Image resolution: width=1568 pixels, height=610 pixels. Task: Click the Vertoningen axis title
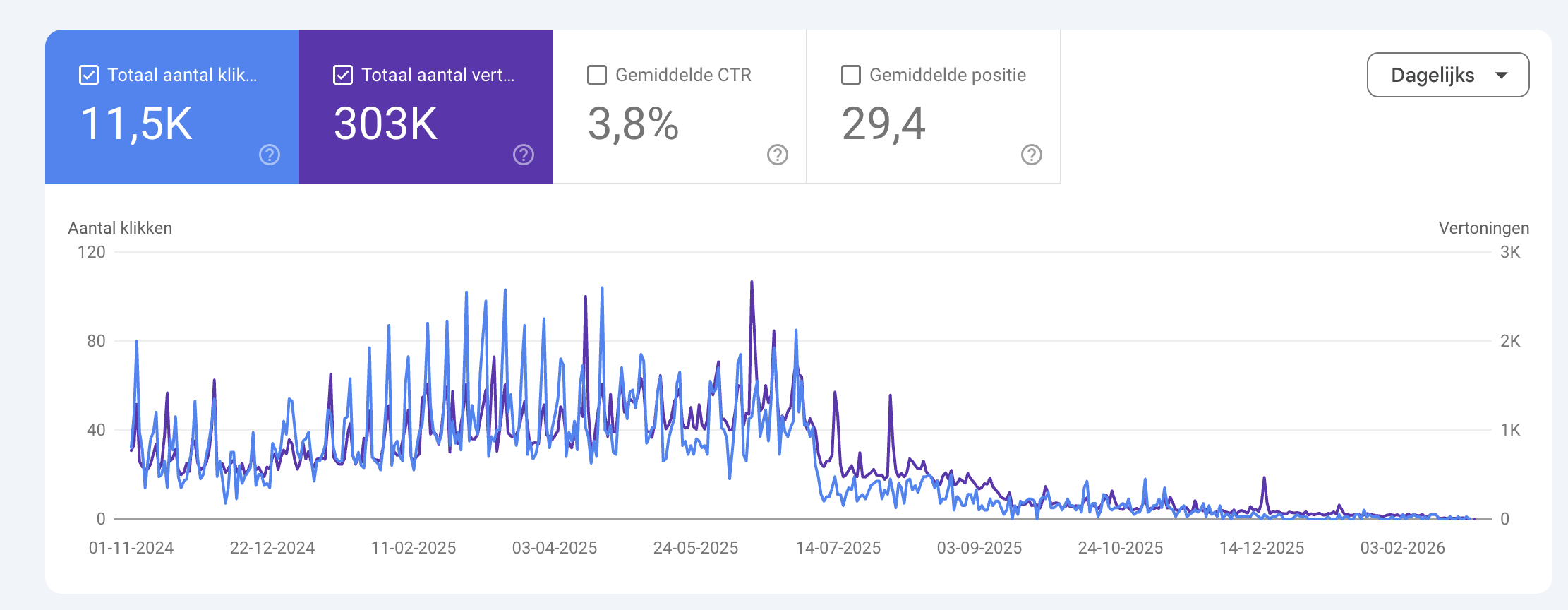1484,228
